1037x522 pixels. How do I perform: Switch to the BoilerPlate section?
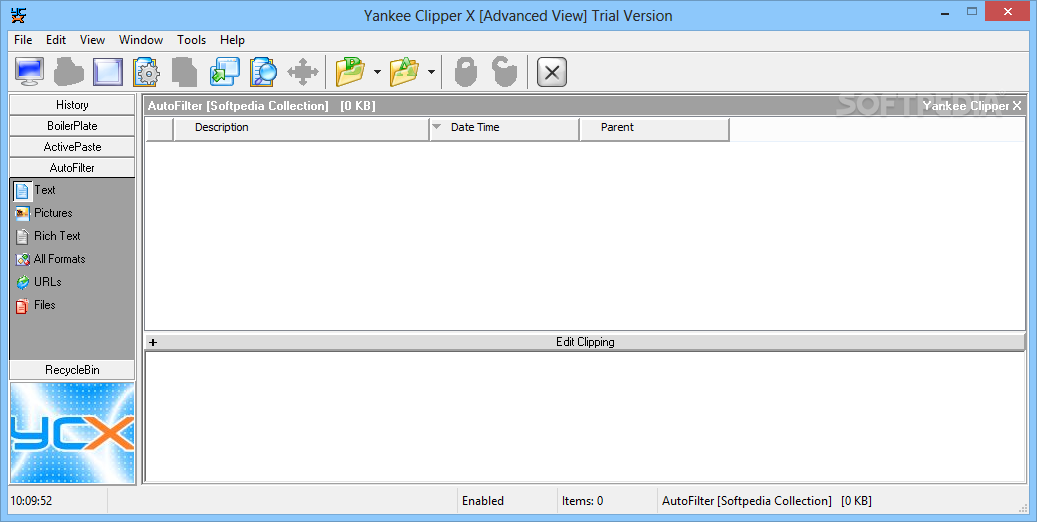[72, 126]
